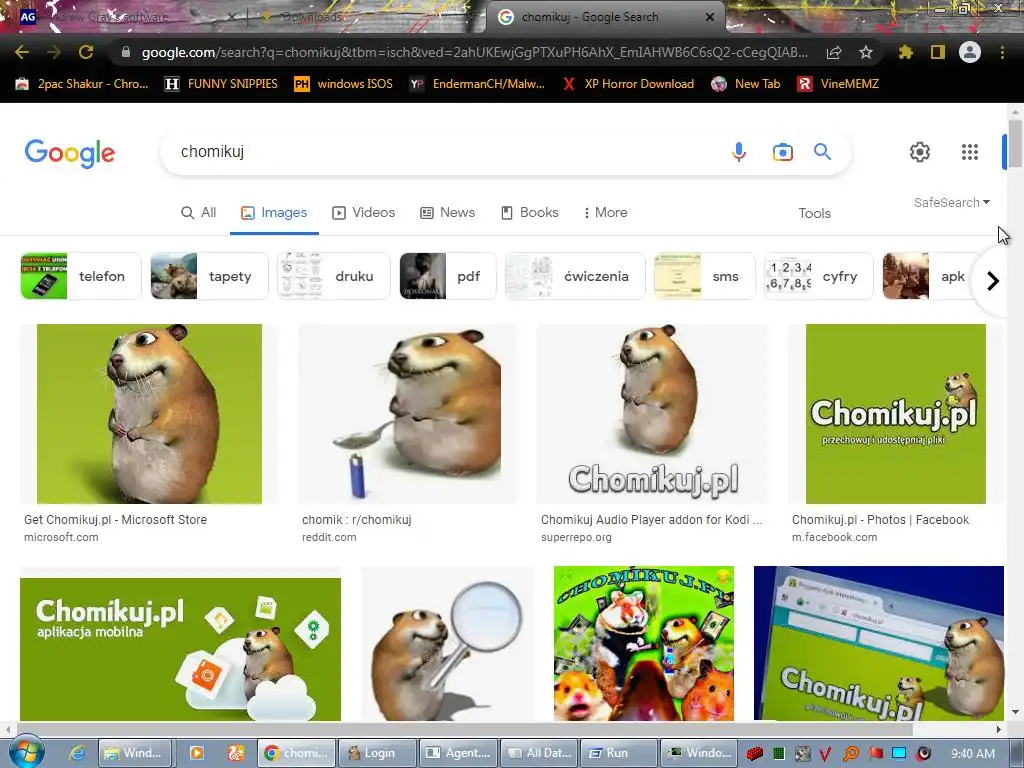
Task: Open Google quick settings gear
Action: click(x=920, y=152)
